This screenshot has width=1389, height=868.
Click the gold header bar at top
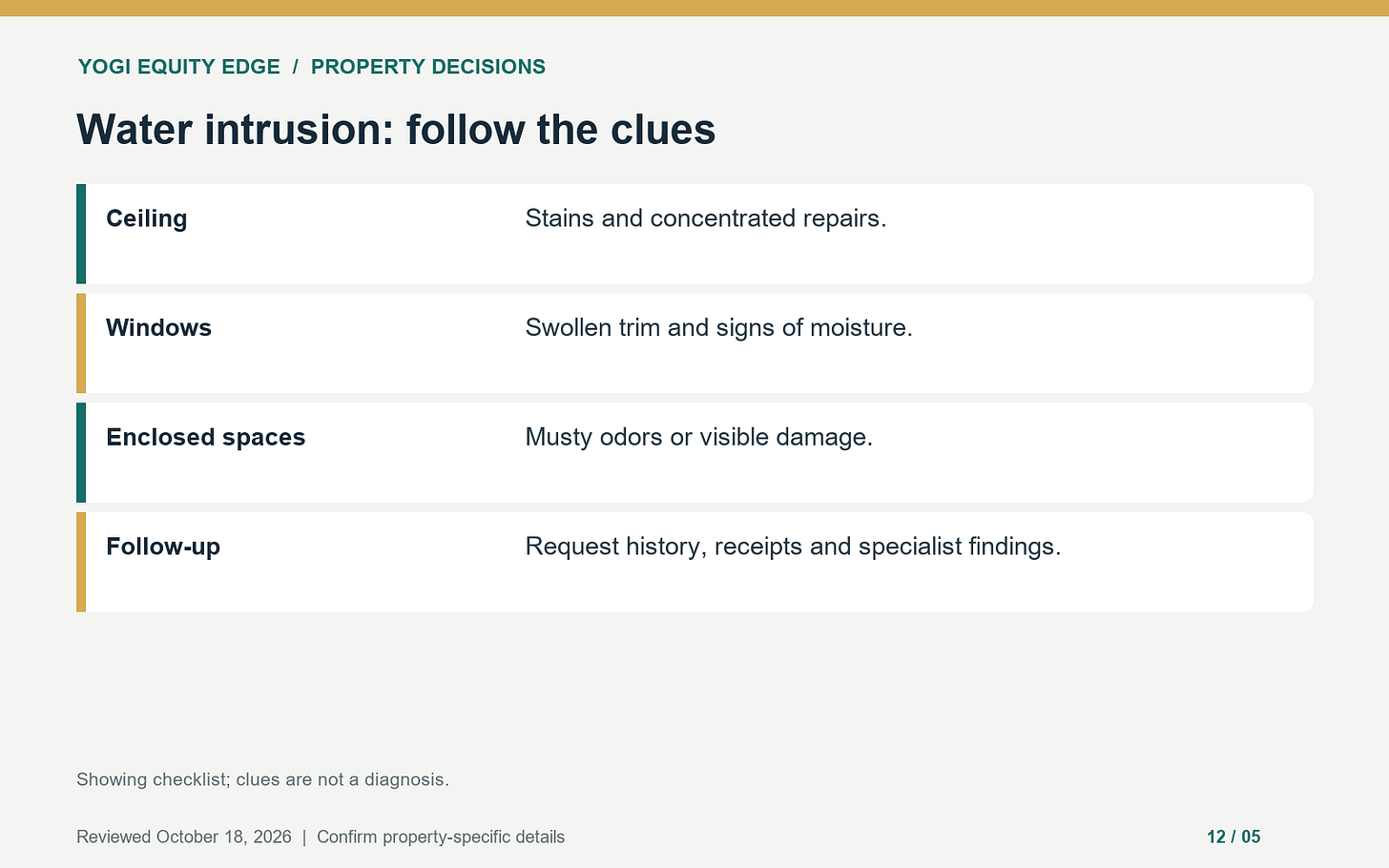coord(694,8)
